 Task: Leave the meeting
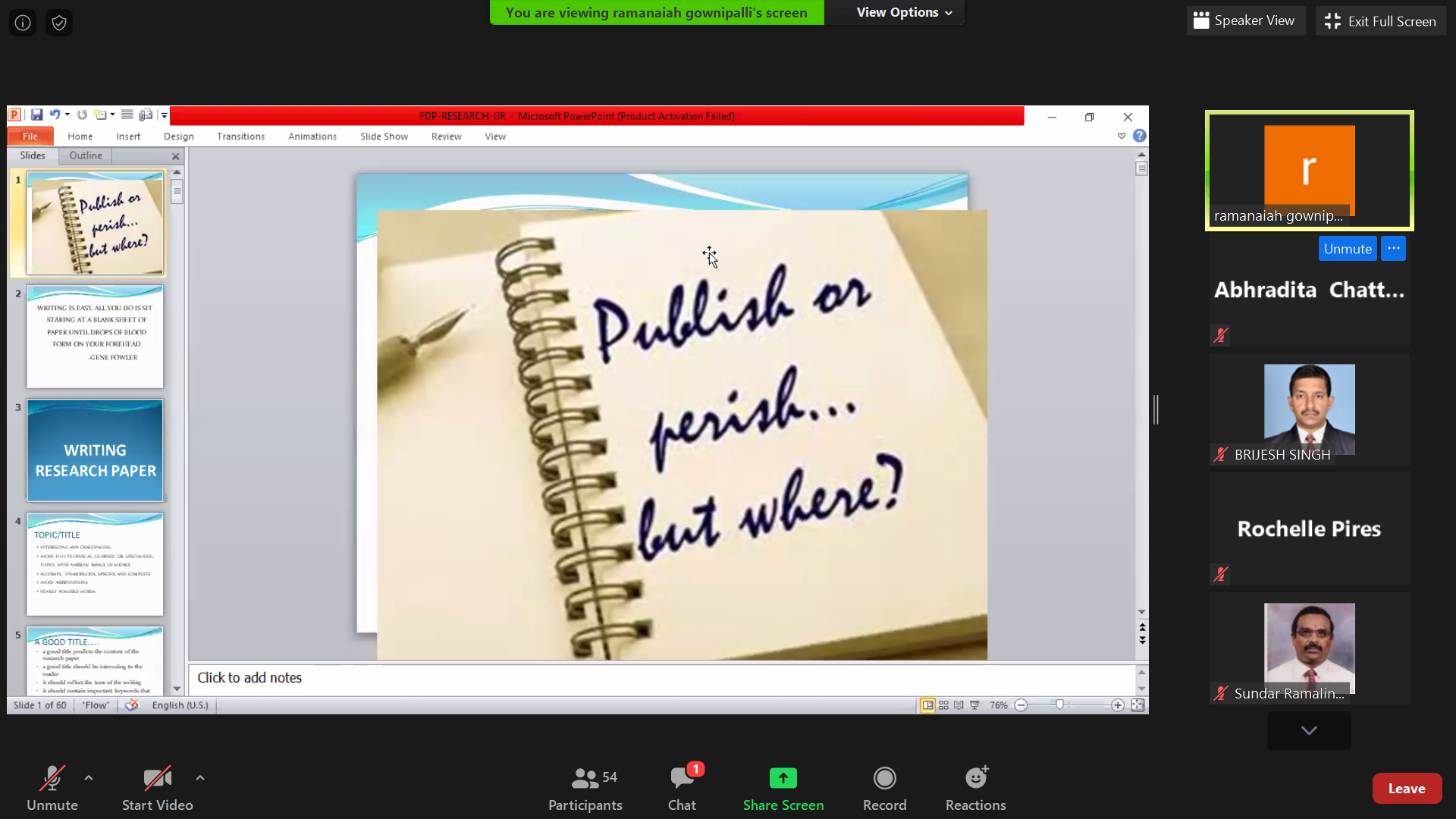click(x=1406, y=789)
